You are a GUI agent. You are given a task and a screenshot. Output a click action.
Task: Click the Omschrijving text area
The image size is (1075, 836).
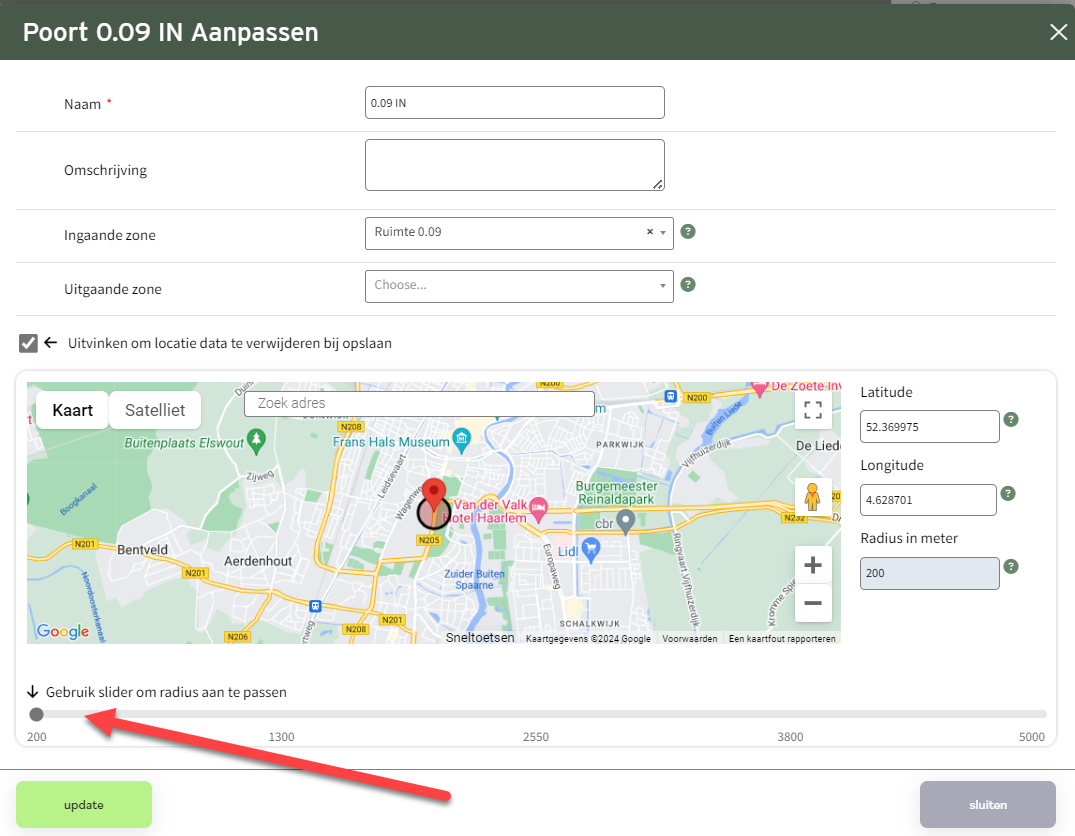[x=514, y=165]
